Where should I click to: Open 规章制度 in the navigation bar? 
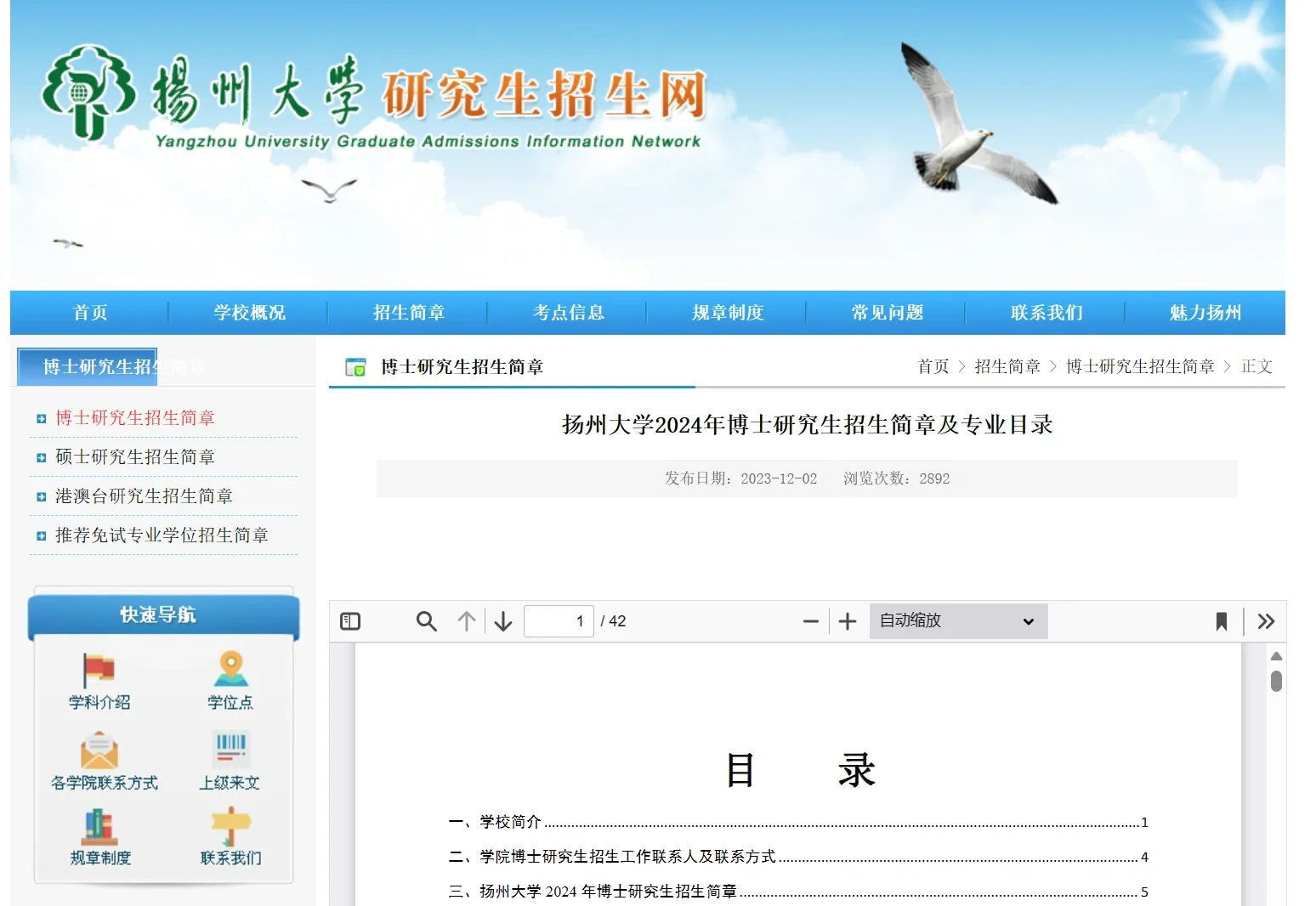pos(728,313)
